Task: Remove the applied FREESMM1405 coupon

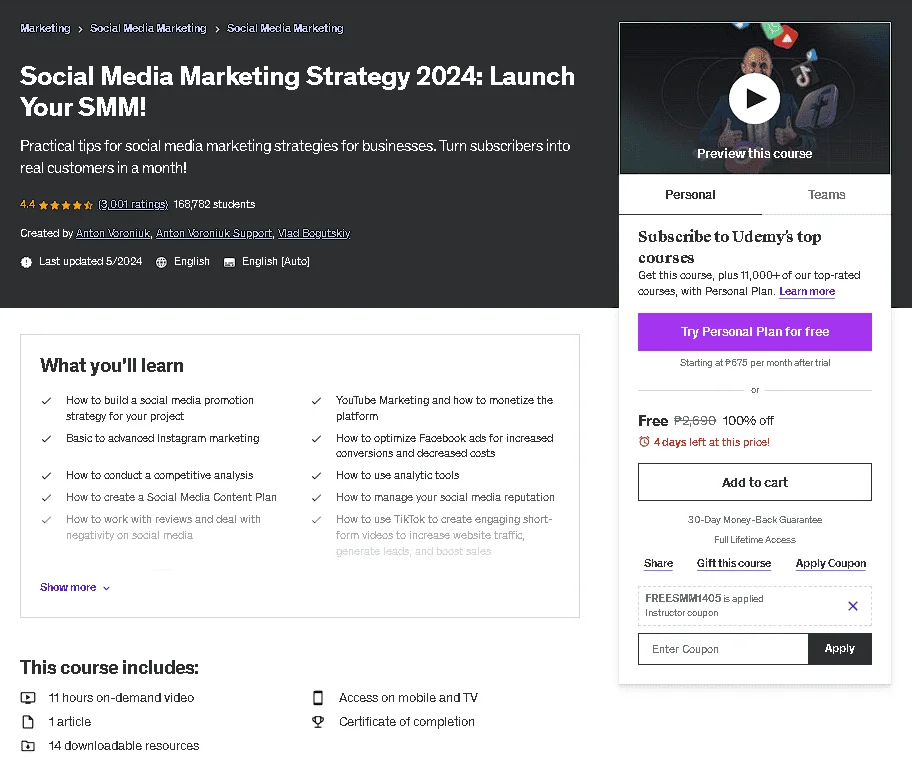Action: (853, 606)
